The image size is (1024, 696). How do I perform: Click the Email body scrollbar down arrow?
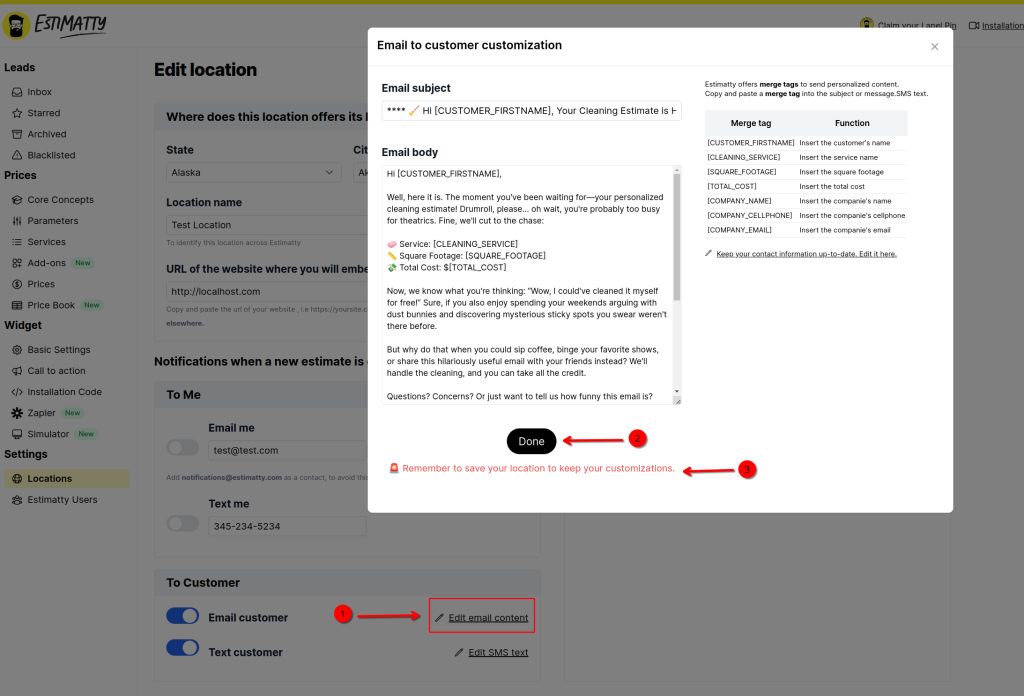[677, 391]
